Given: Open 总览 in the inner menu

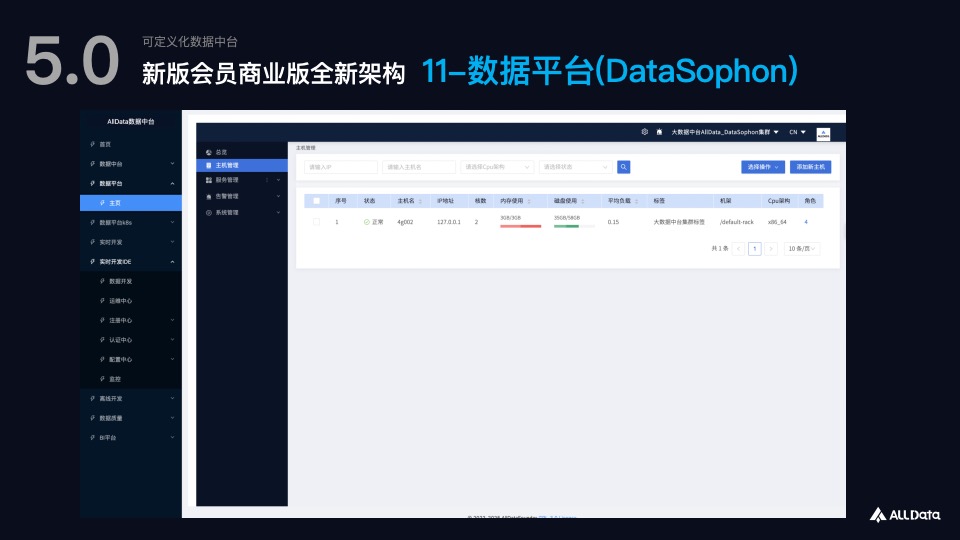Looking at the screenshot, I should click(x=241, y=152).
